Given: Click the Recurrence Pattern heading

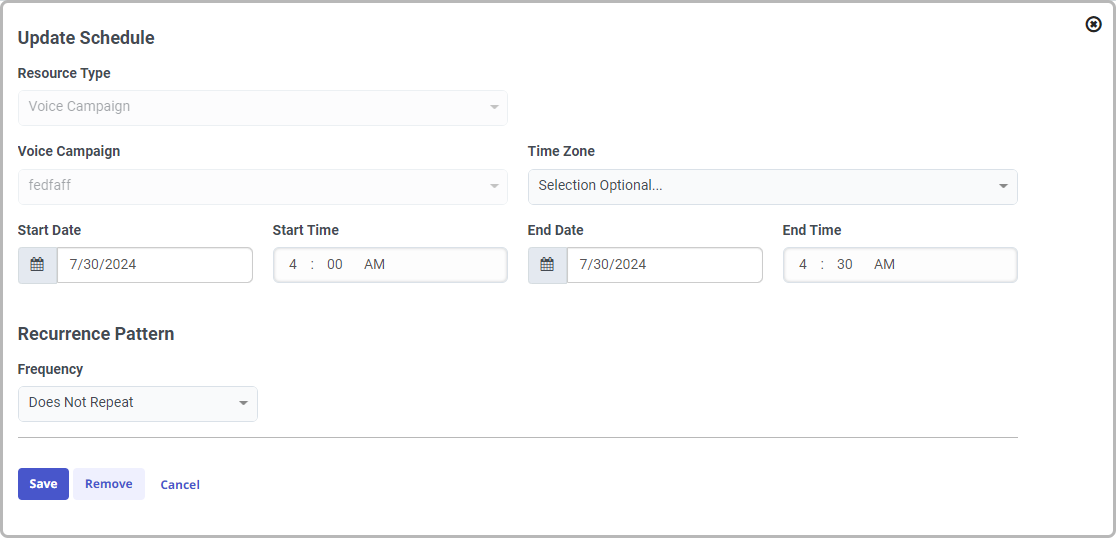Looking at the screenshot, I should 96,334.
